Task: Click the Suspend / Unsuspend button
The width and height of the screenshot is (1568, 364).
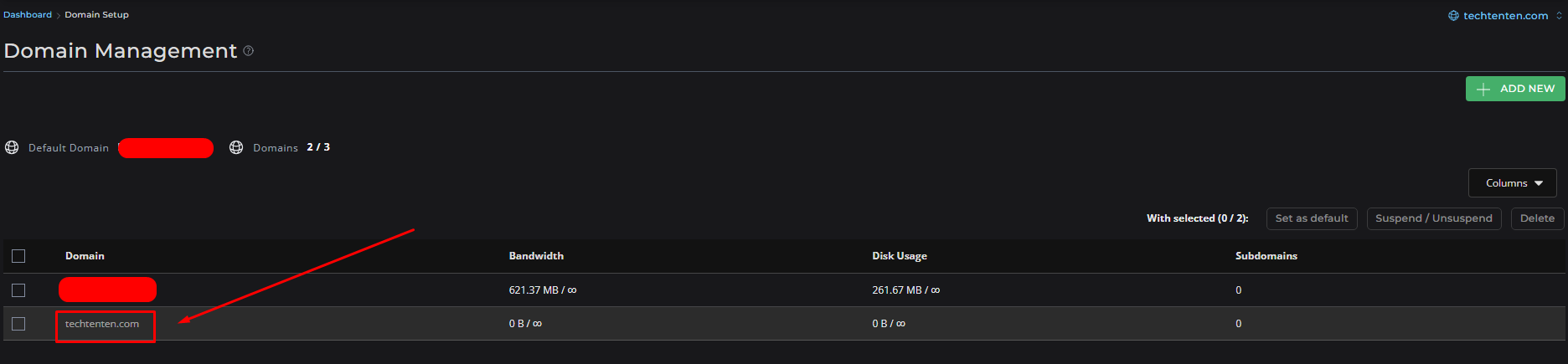Action: [1433, 218]
